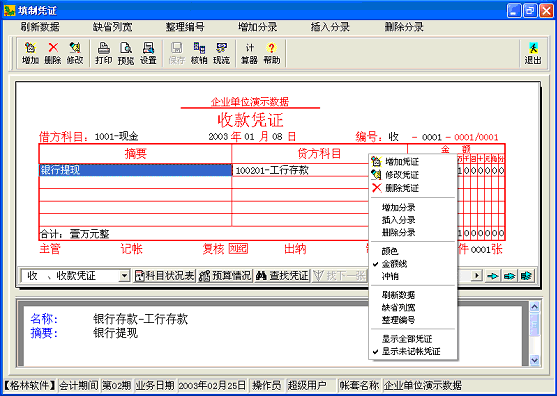Screen dimensions: 557x396
Task: Click the 增加 (add voucher) toolbar icon
Action: pos(31,53)
